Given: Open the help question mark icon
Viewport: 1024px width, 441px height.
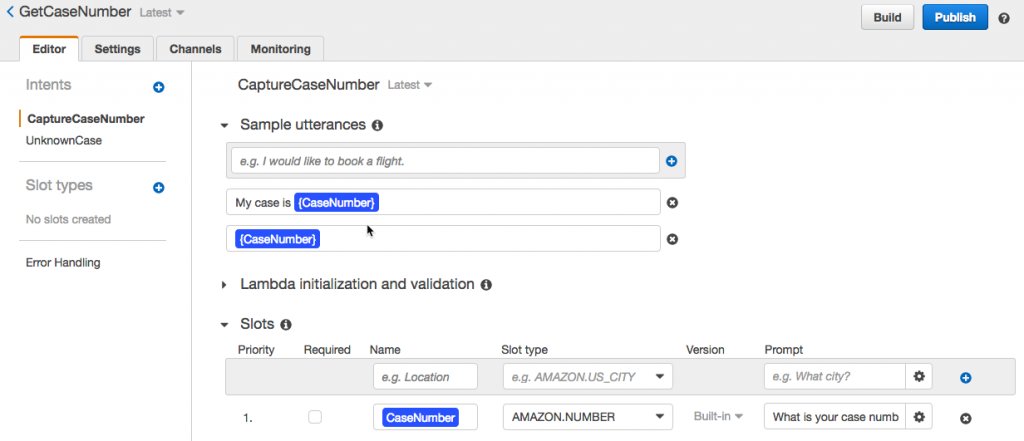Looking at the screenshot, I should [x=1004, y=18].
